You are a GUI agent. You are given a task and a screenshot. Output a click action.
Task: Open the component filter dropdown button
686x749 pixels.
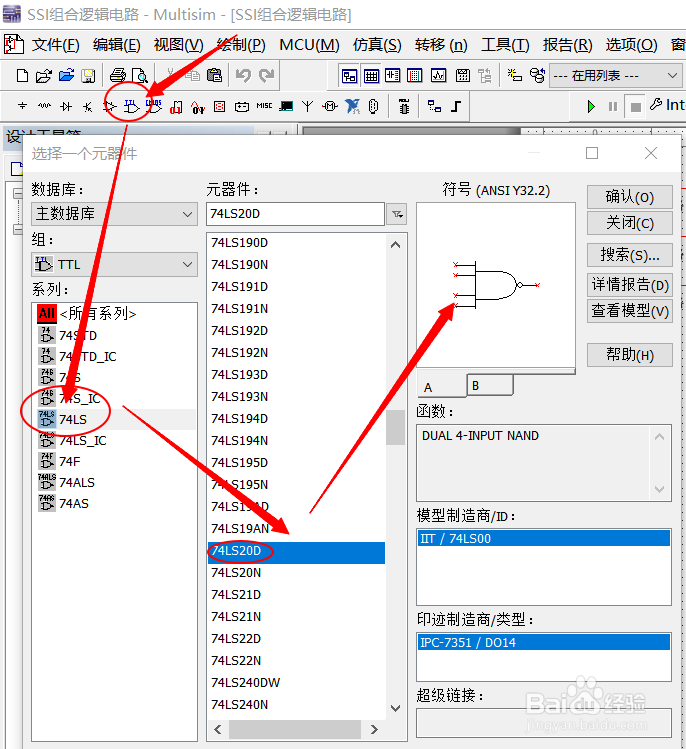(x=397, y=214)
